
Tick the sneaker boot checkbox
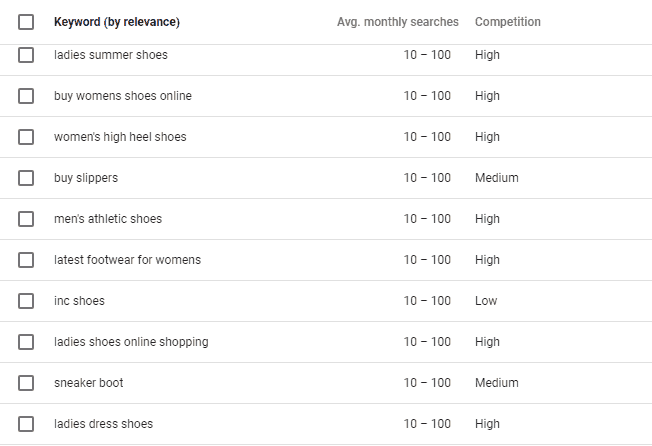pyautogui.click(x=26, y=383)
